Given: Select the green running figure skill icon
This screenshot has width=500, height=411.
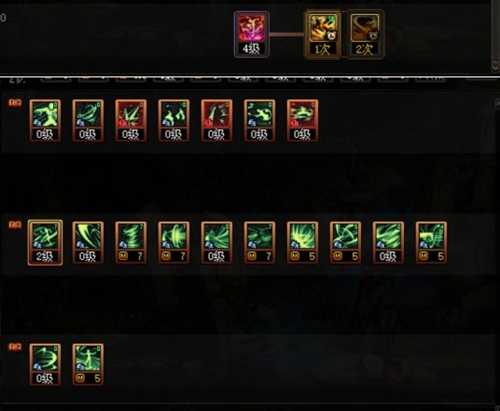Looking at the screenshot, I should 45,121.
